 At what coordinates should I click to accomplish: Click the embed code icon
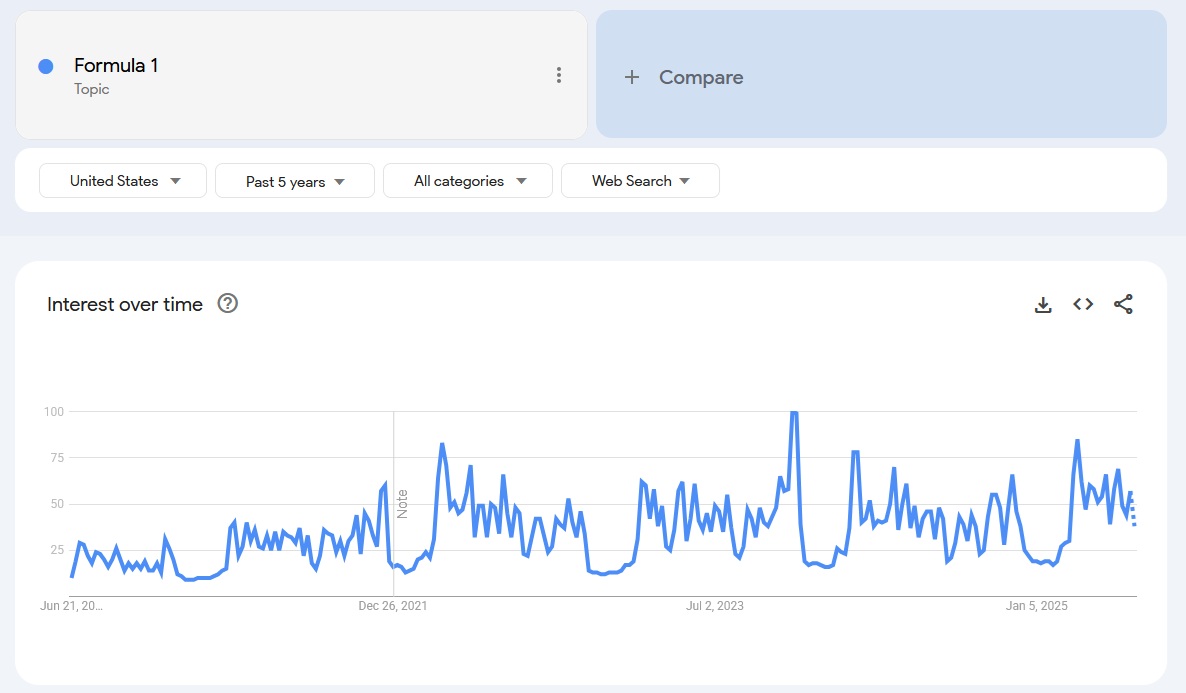[1083, 304]
